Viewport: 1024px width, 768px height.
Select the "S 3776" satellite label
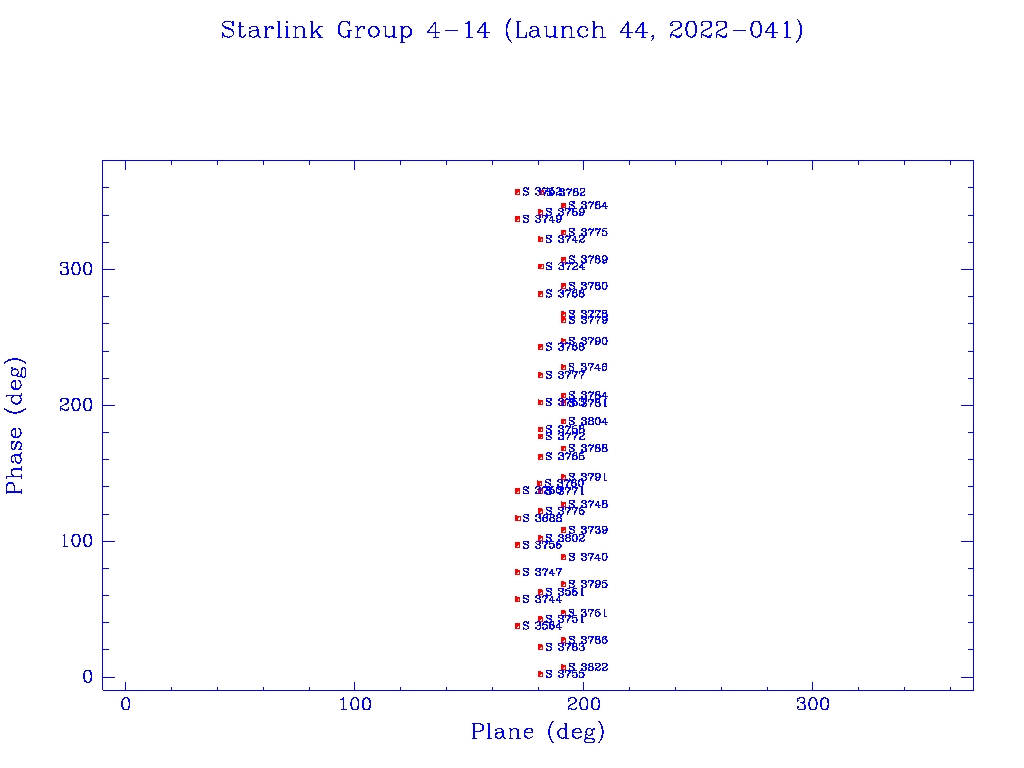(x=565, y=511)
